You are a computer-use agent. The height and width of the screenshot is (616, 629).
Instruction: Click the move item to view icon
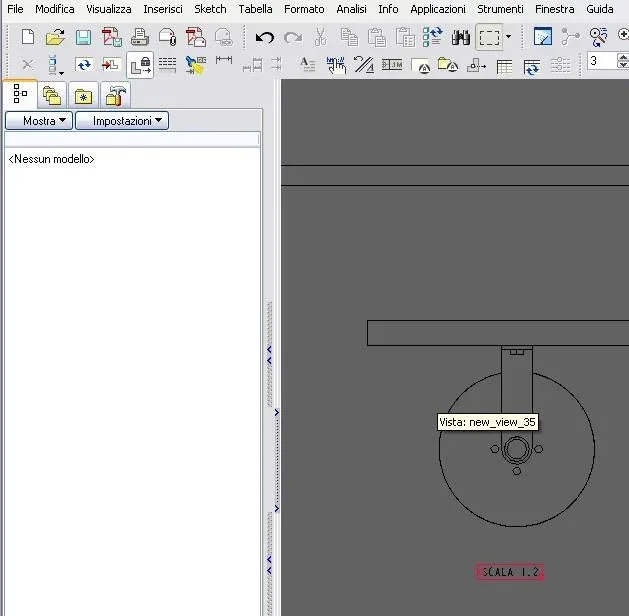476,65
